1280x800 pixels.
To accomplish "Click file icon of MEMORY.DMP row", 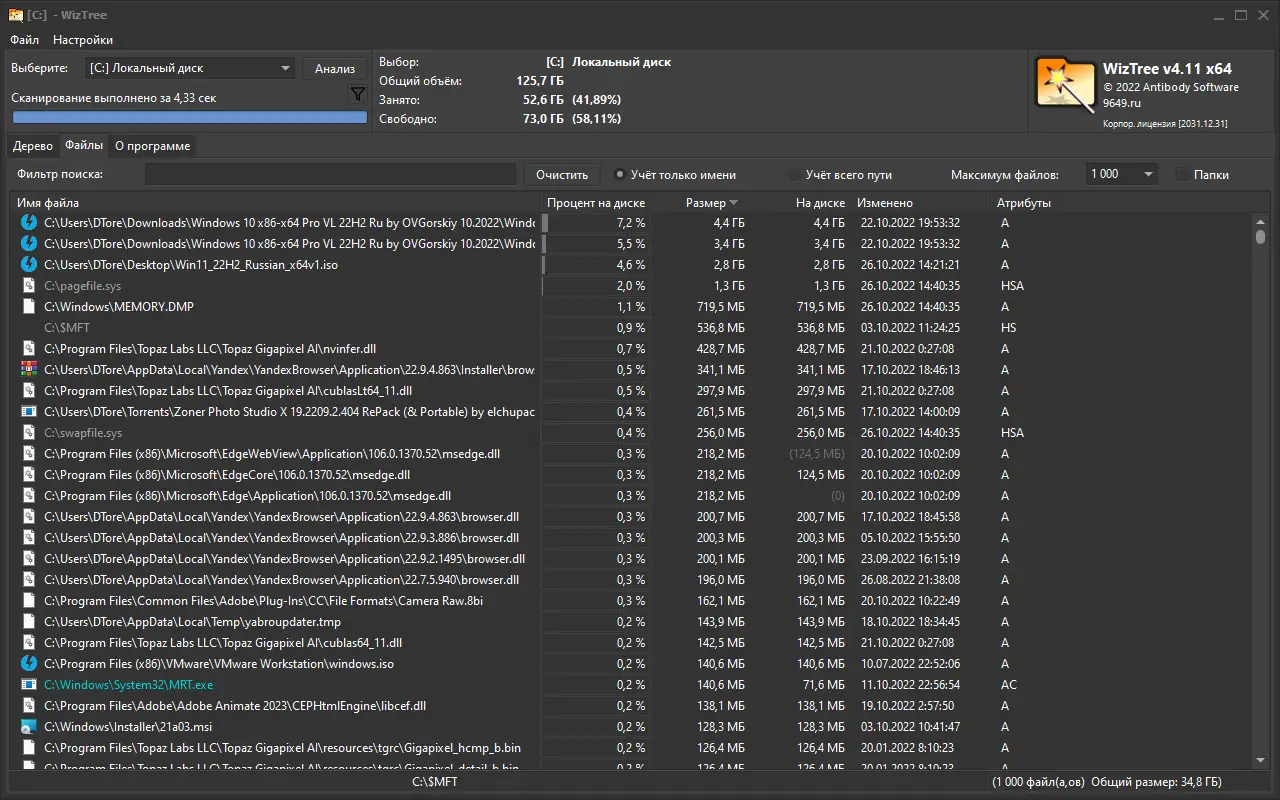I will [29, 307].
